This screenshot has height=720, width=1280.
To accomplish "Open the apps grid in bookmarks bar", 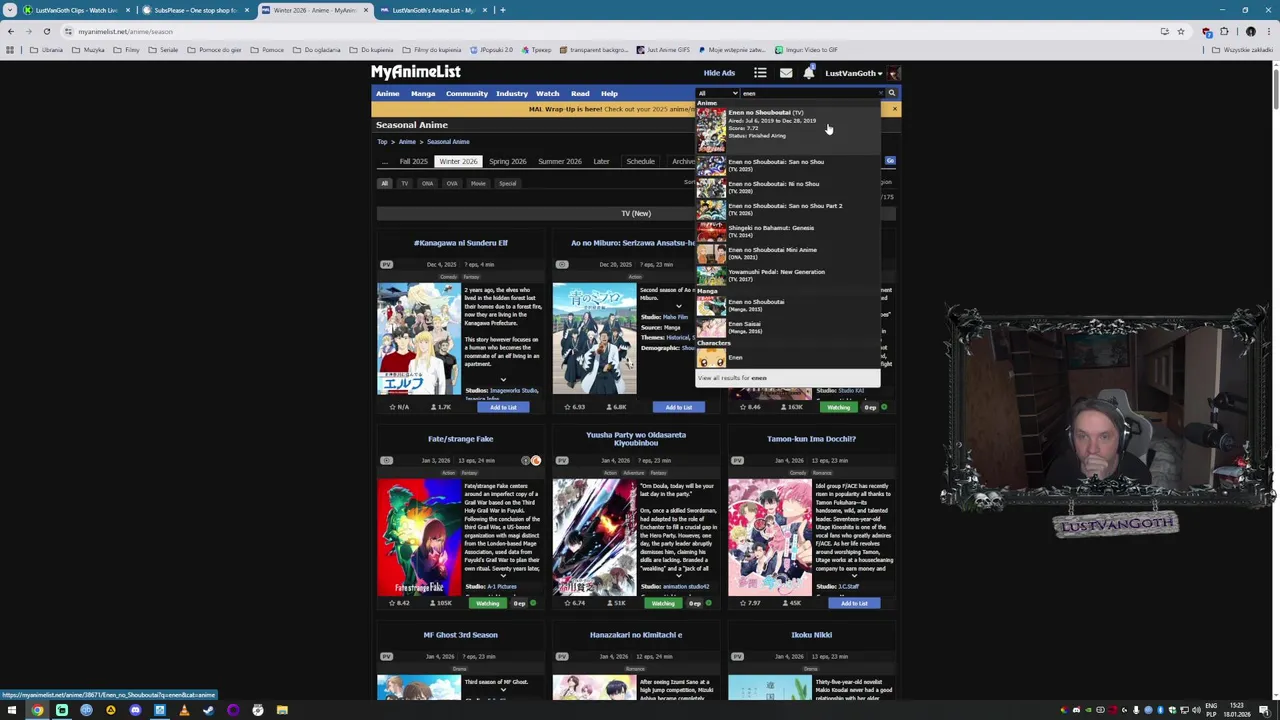I will [11, 50].
